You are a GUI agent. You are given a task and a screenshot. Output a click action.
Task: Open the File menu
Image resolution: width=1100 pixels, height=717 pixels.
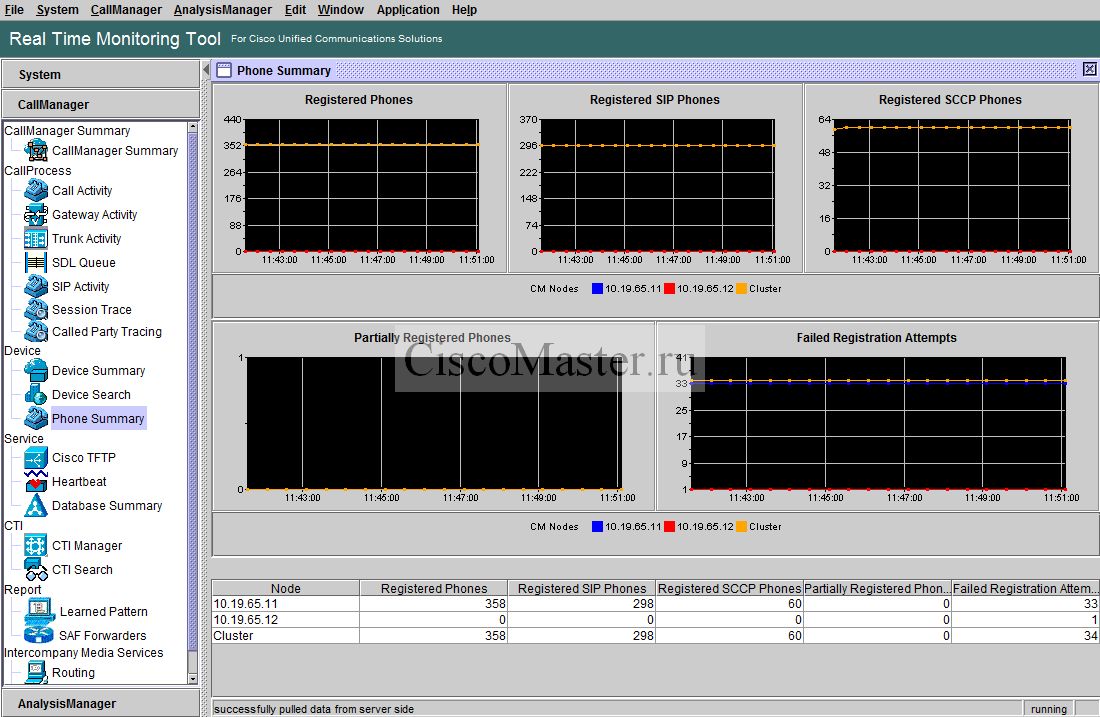tap(14, 10)
